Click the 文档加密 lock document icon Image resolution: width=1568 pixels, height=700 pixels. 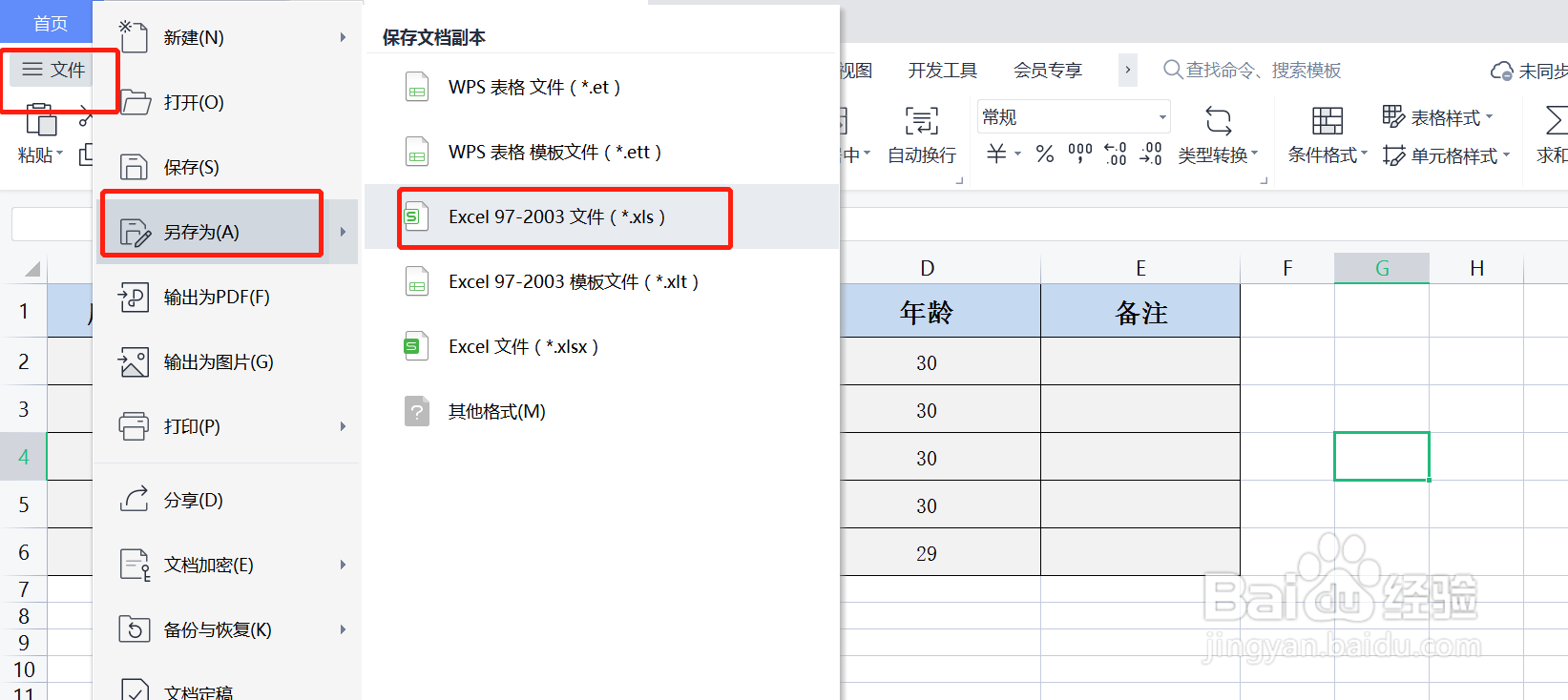135,565
